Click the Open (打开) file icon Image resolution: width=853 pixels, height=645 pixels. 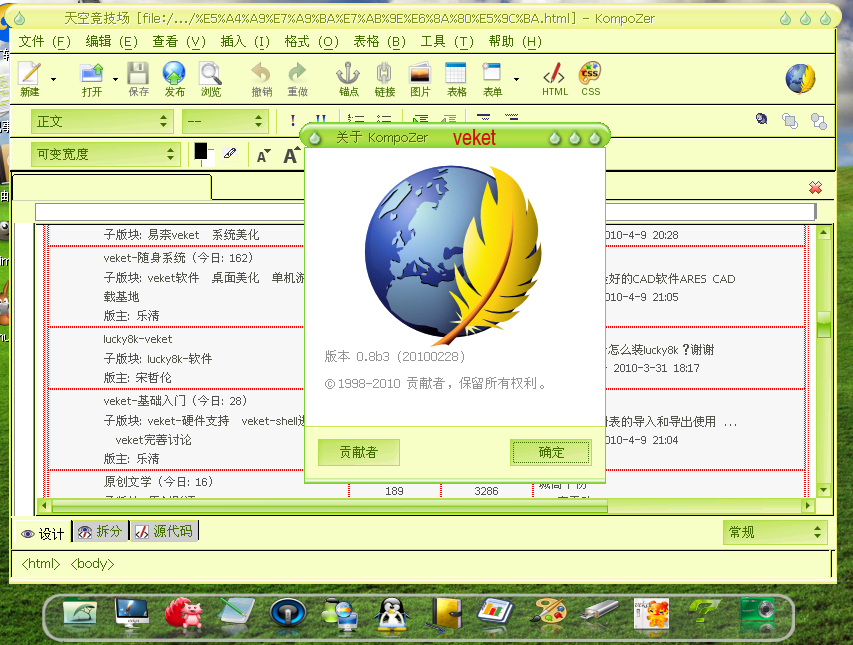coord(91,73)
